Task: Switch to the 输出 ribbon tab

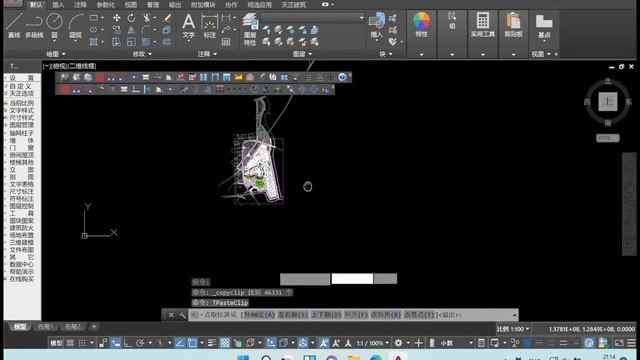Action: [175, 5]
